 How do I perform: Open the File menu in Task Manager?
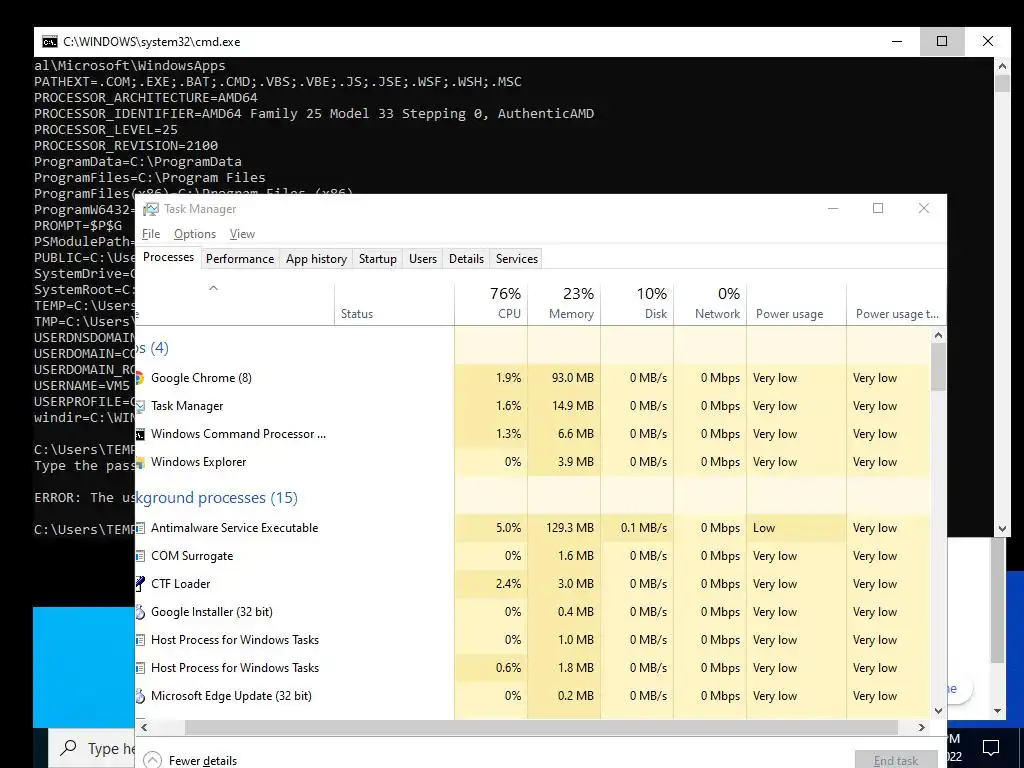click(151, 234)
